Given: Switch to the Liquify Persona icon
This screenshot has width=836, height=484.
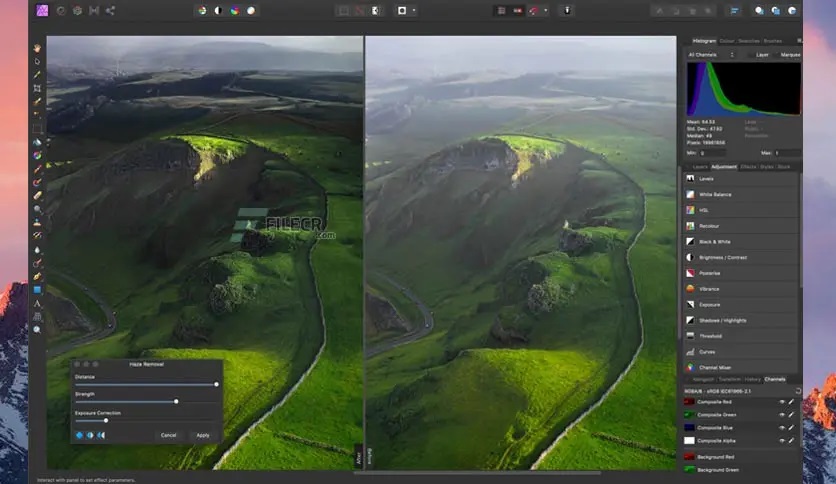Looking at the screenshot, I should point(61,11).
